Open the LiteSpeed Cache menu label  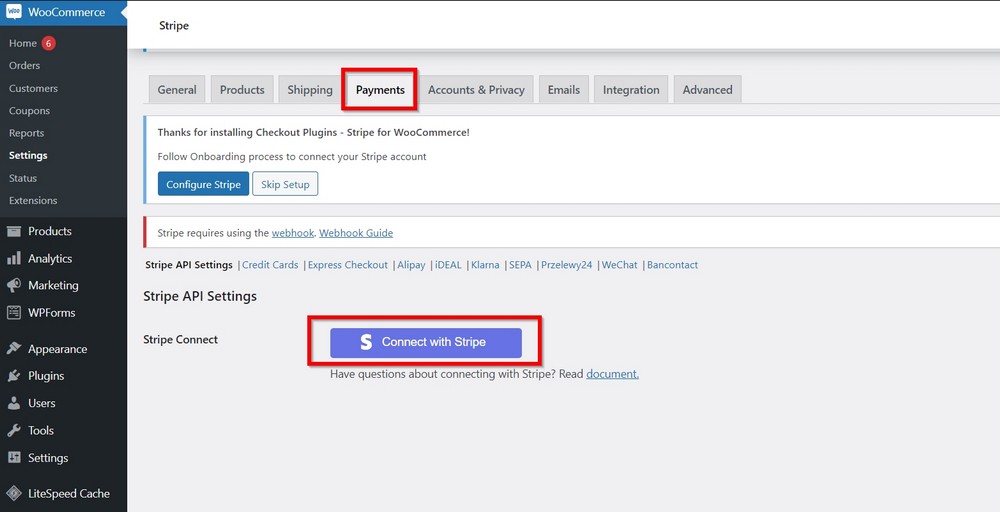[69, 494]
